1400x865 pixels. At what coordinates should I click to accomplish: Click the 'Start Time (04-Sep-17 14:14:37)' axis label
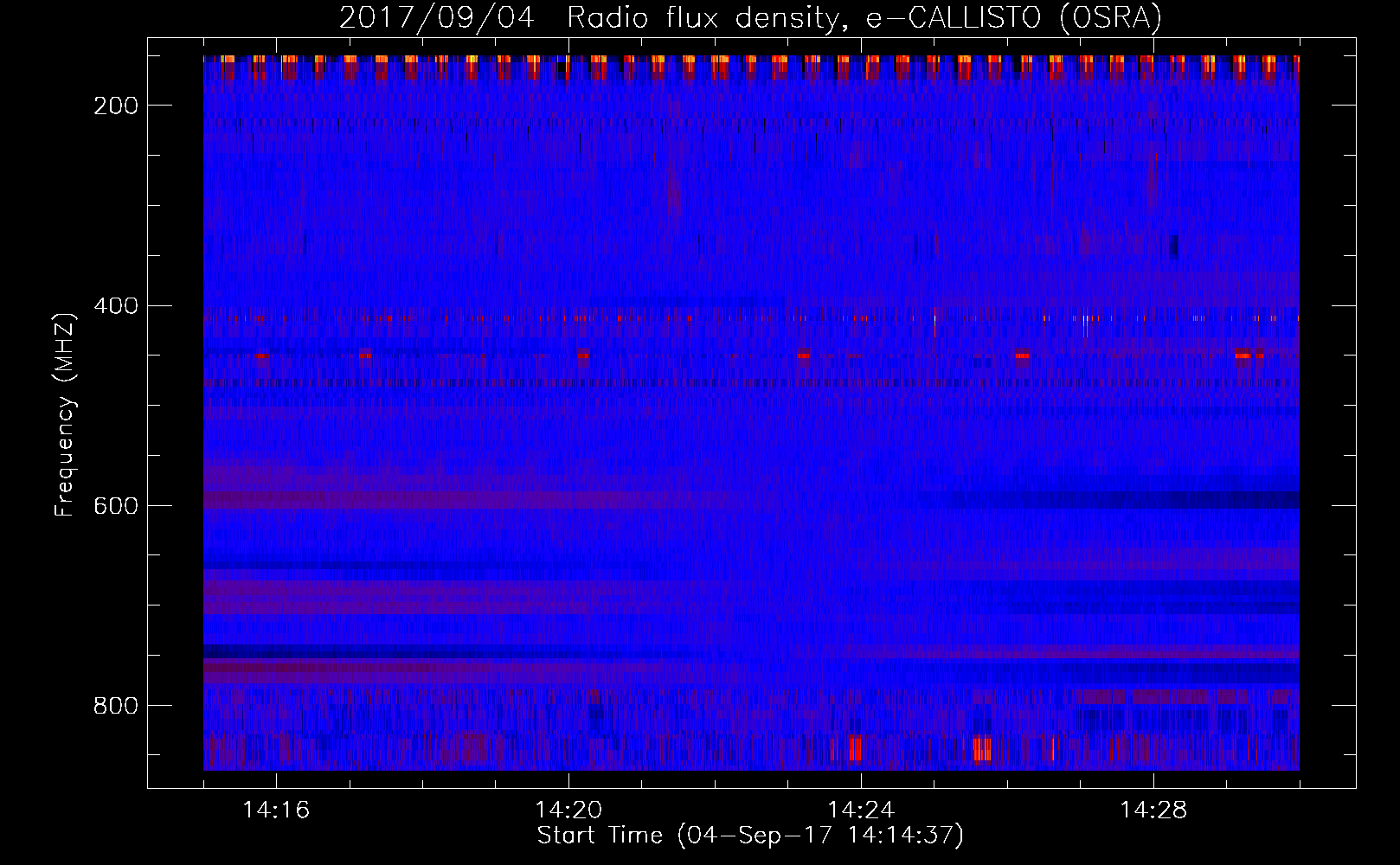[x=750, y=836]
